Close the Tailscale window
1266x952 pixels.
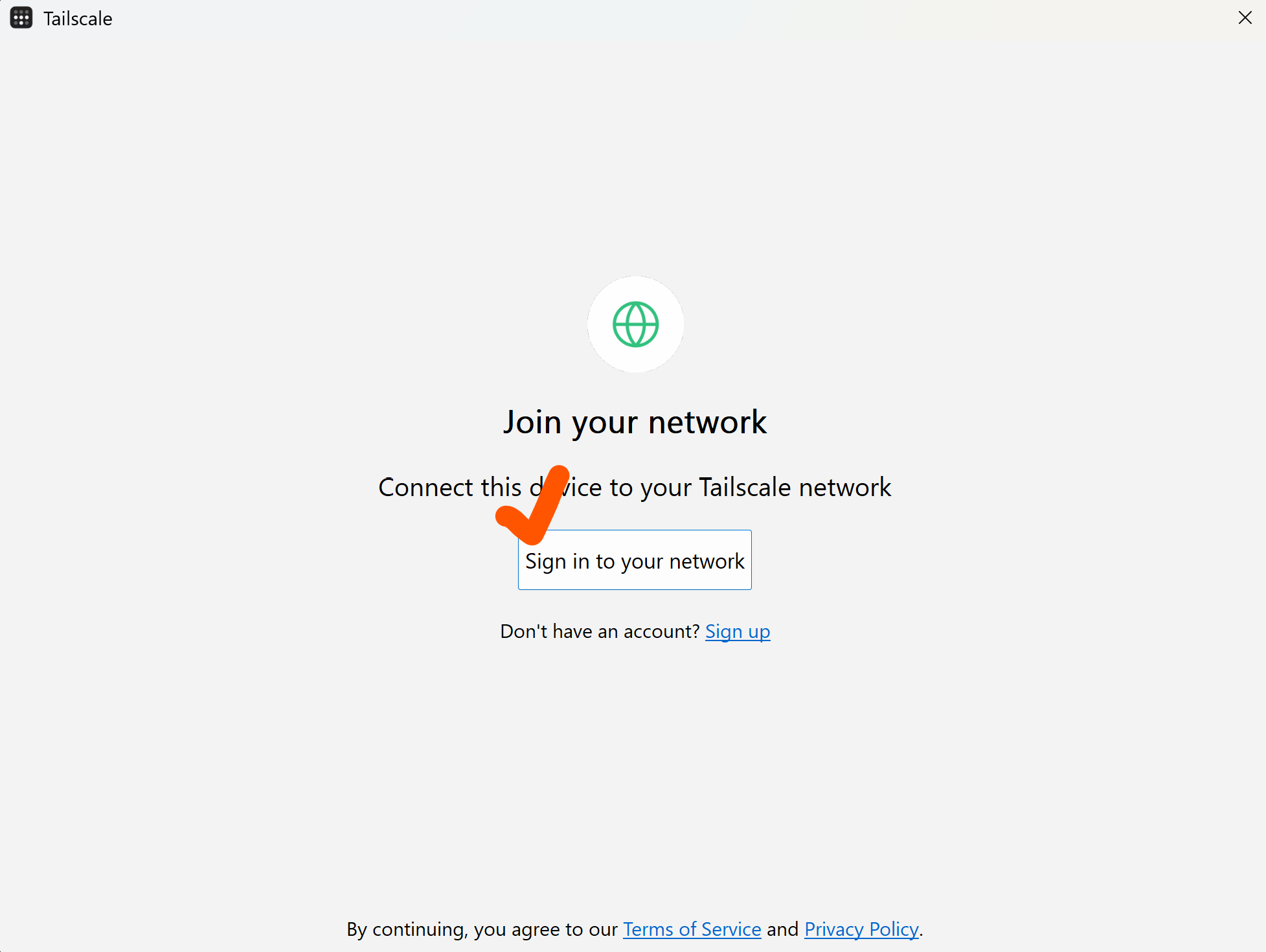(1245, 18)
